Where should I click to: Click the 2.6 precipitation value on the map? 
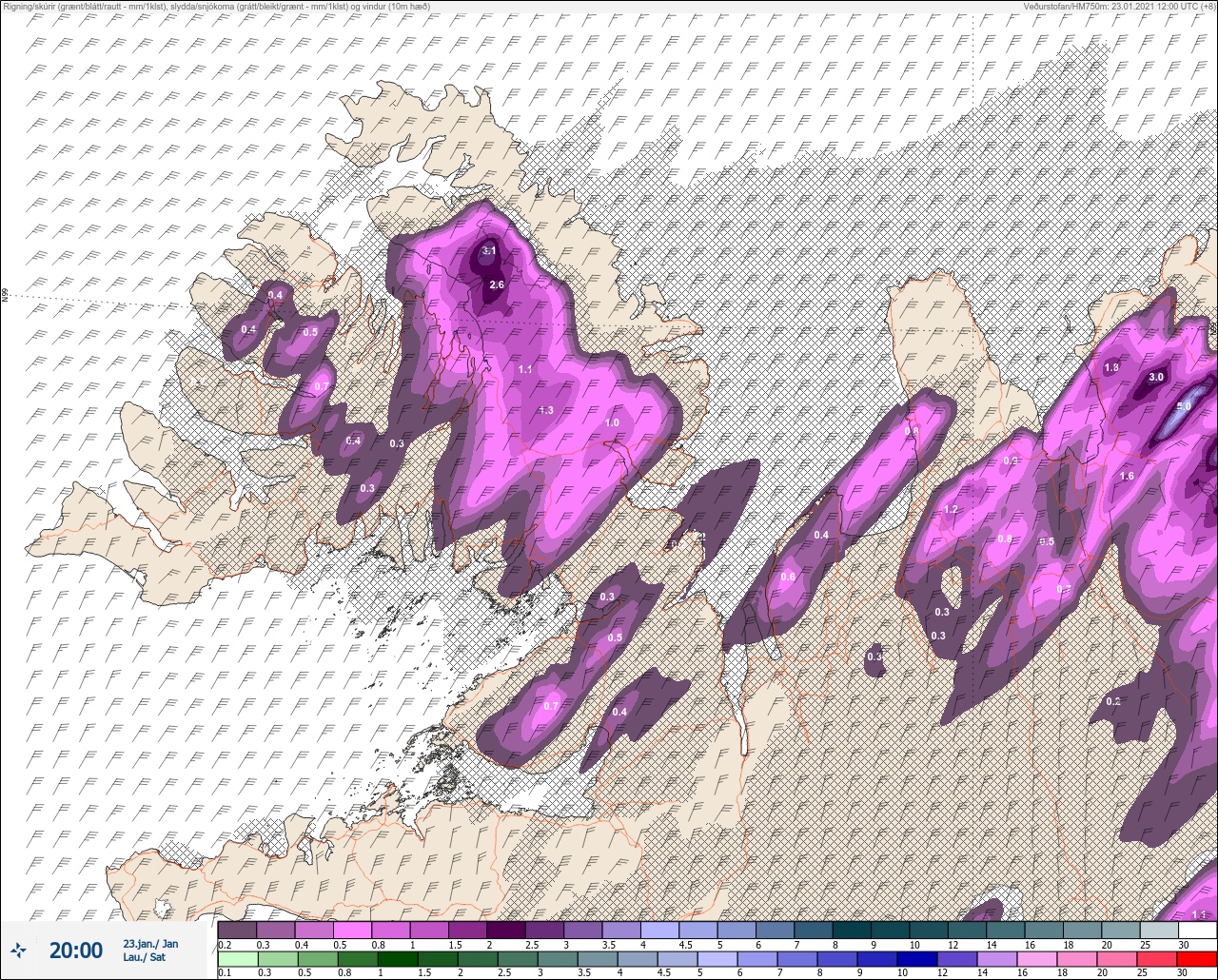pos(497,284)
